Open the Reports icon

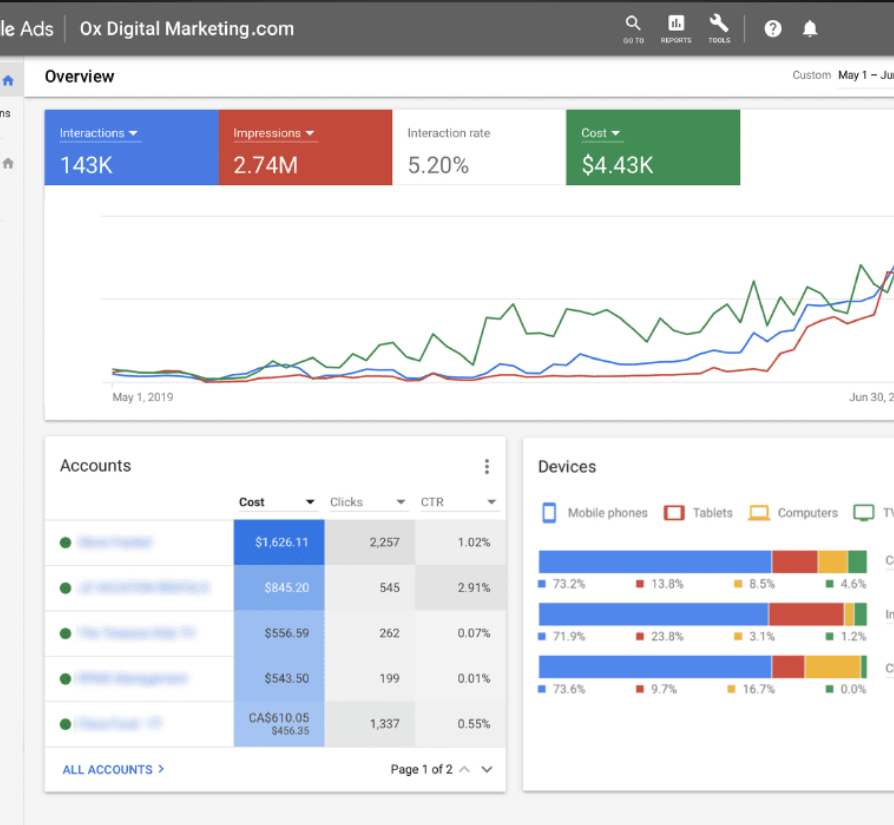tap(676, 25)
